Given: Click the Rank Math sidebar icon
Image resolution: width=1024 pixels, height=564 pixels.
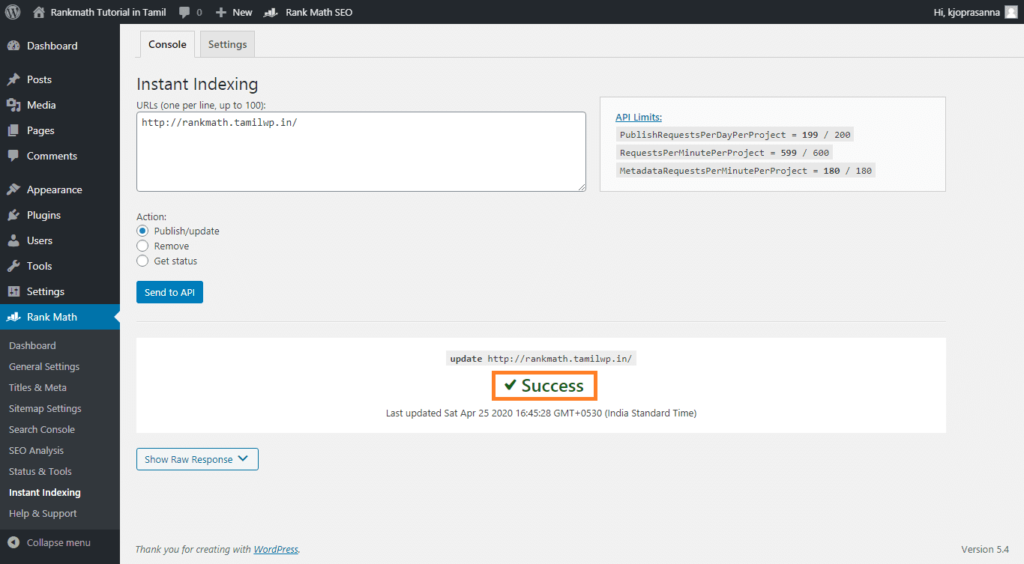Looking at the screenshot, I should click(x=13, y=317).
